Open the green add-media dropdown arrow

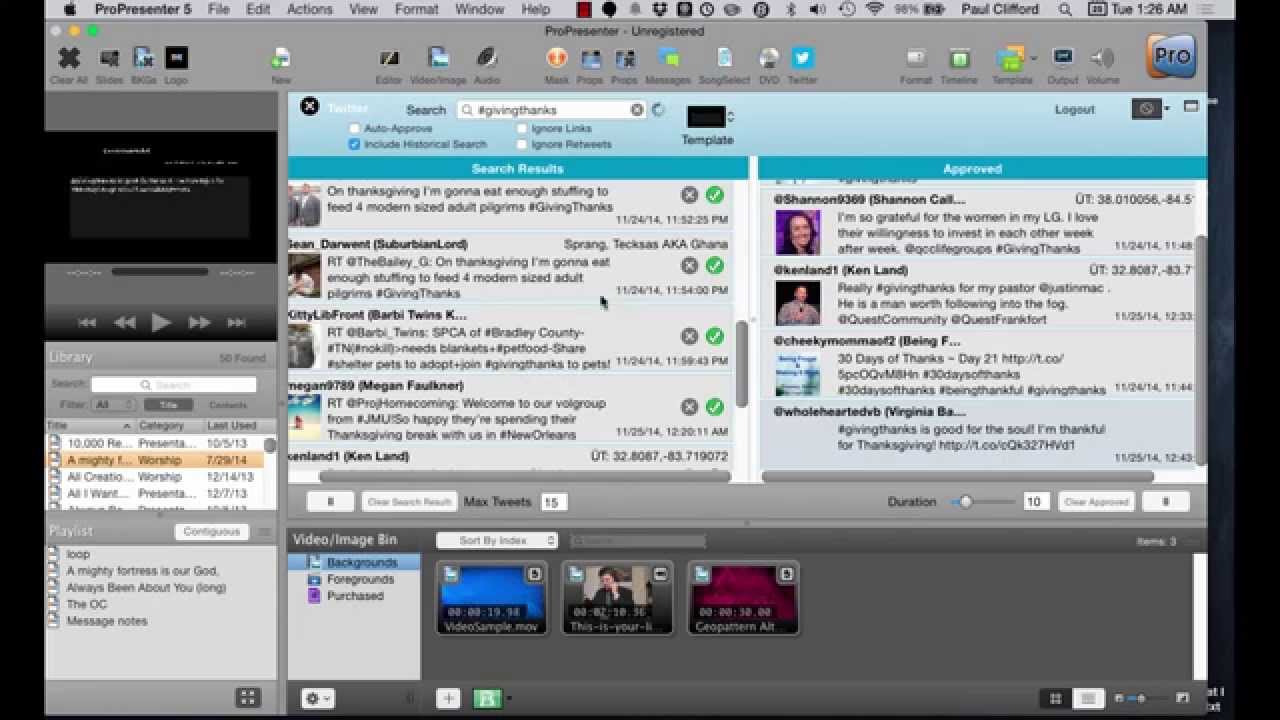(509, 699)
